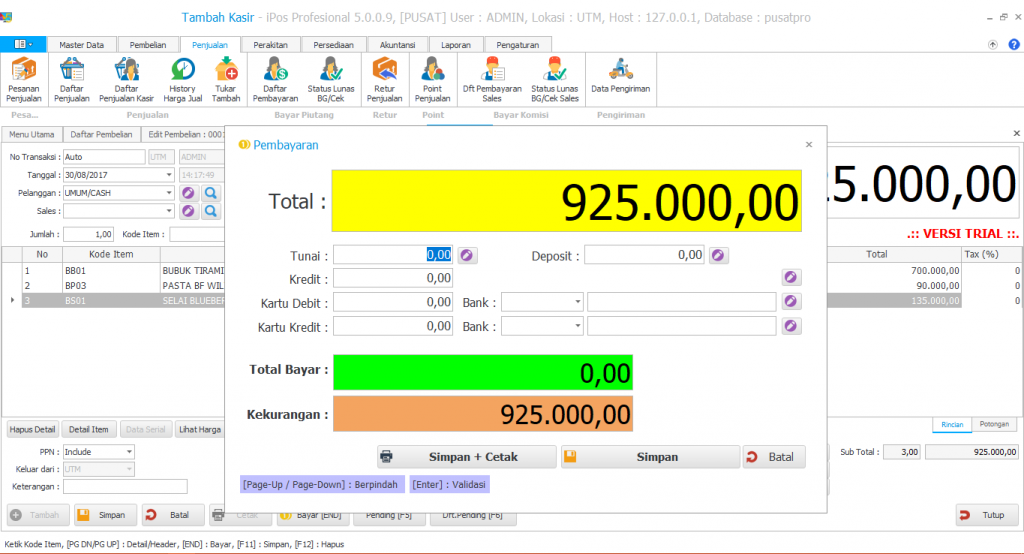This screenshot has height=554, width=1024.
Task: Open the Daftar Pembelian document tab
Action: tap(101, 135)
